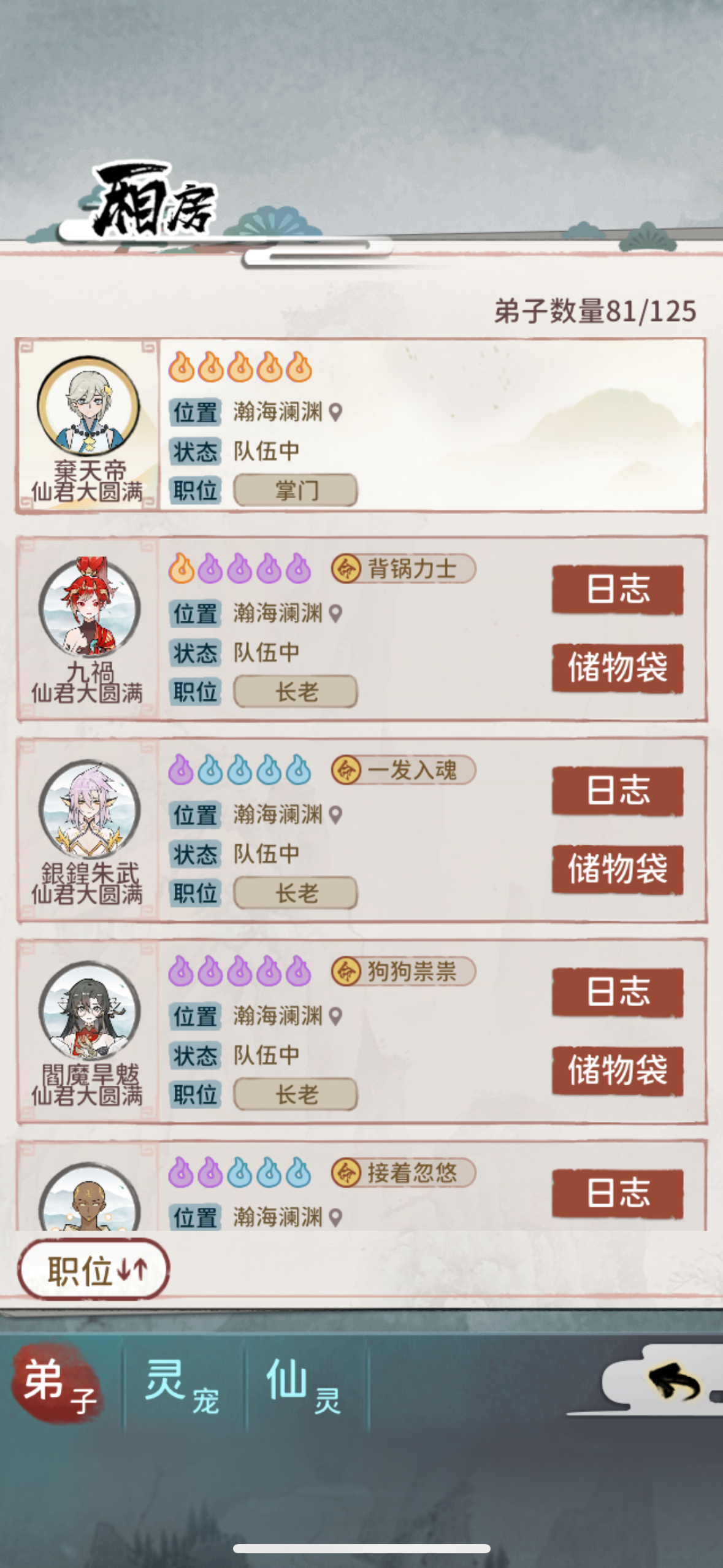Tap location pin in 銀鍠朱武's row
723x1568 pixels.
tap(335, 815)
